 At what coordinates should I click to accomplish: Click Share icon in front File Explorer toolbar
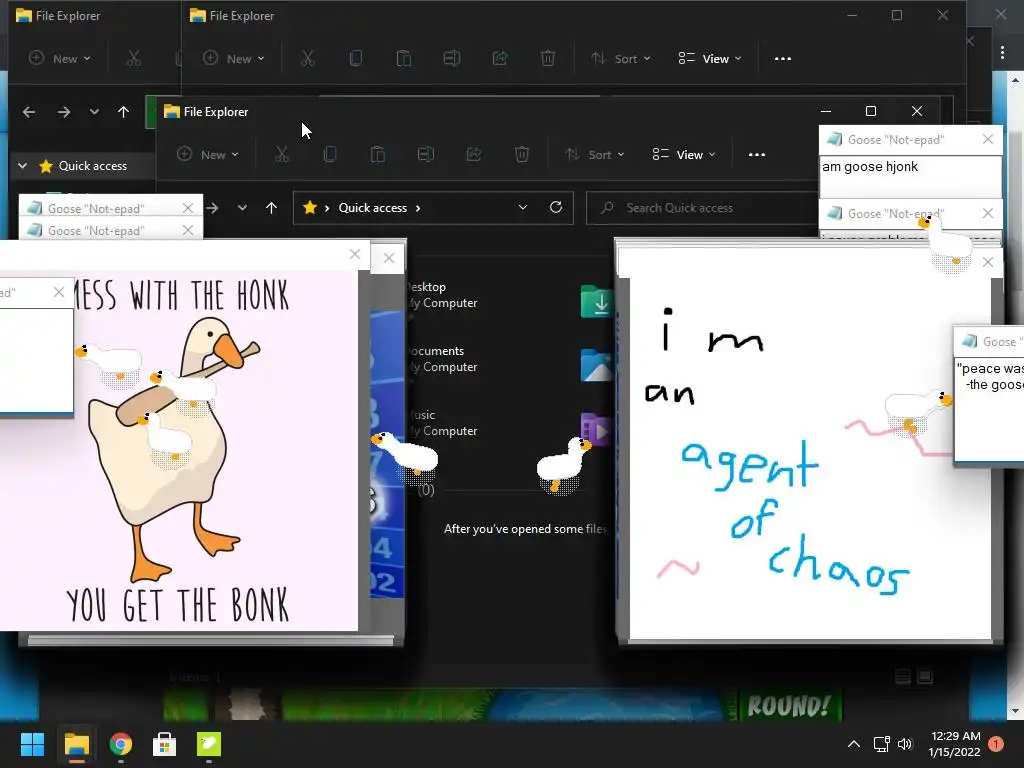[x=473, y=155]
